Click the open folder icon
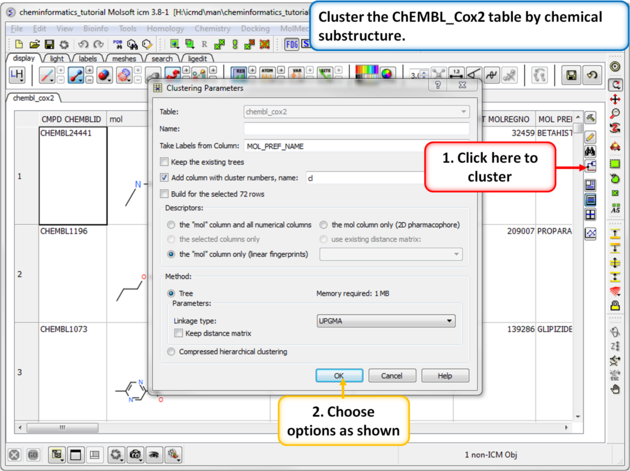 [34, 44]
